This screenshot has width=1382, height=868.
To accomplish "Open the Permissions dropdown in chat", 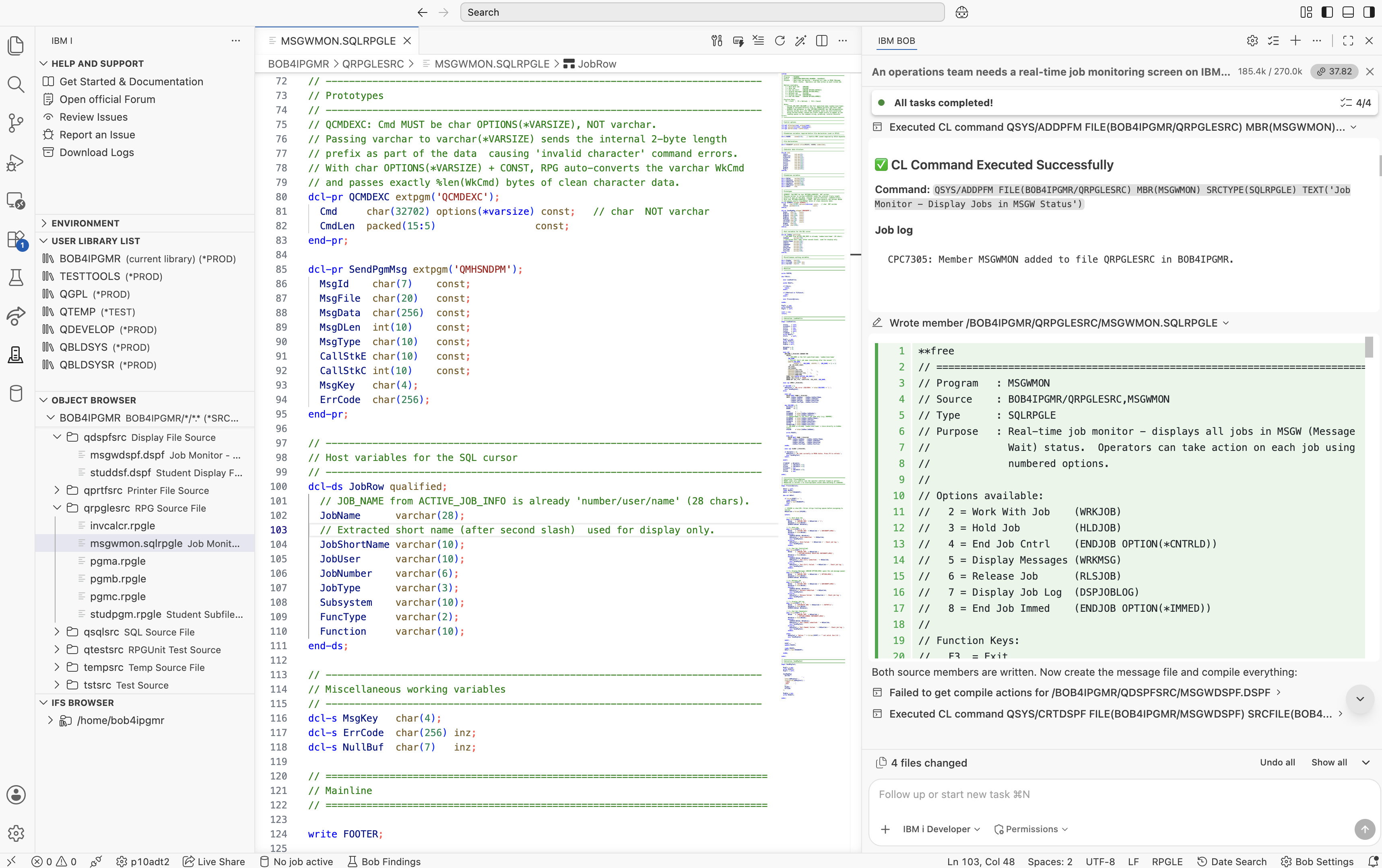I will point(1031,829).
